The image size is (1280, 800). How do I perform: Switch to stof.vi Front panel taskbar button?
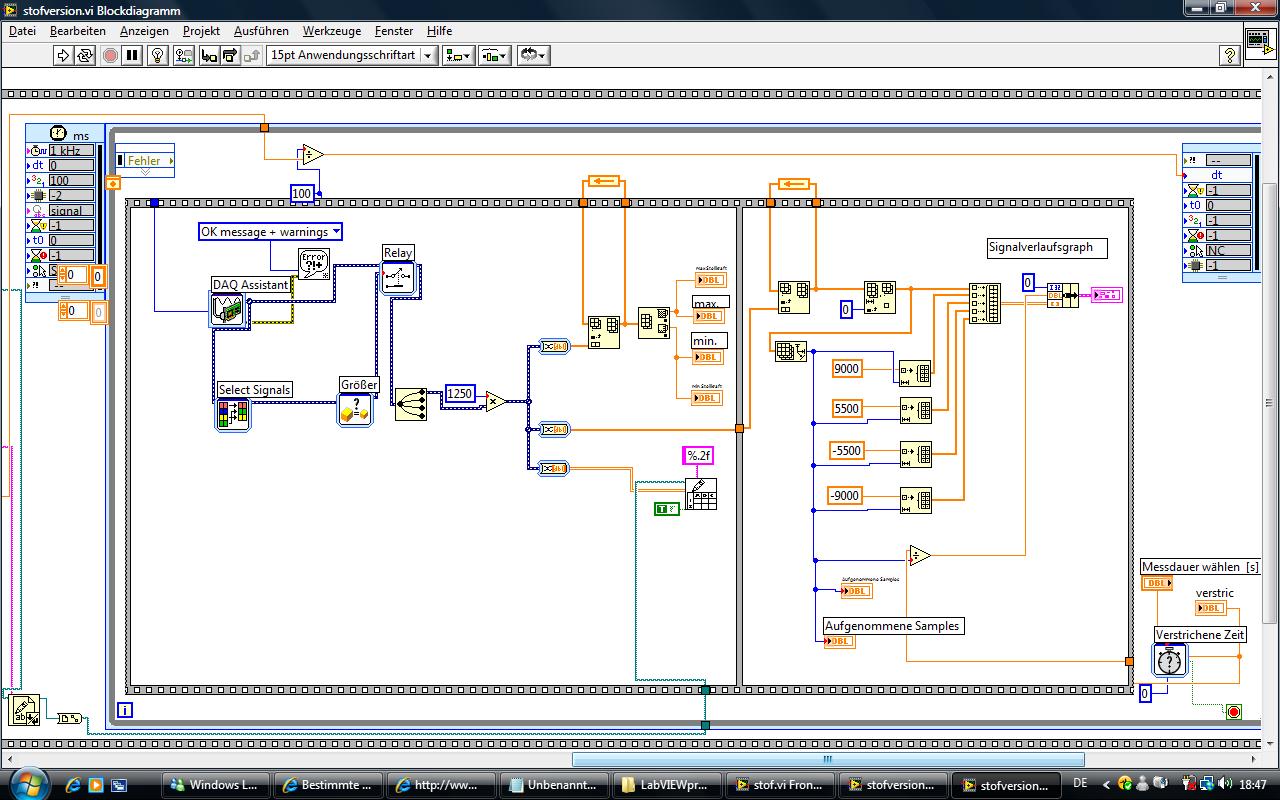[778, 785]
